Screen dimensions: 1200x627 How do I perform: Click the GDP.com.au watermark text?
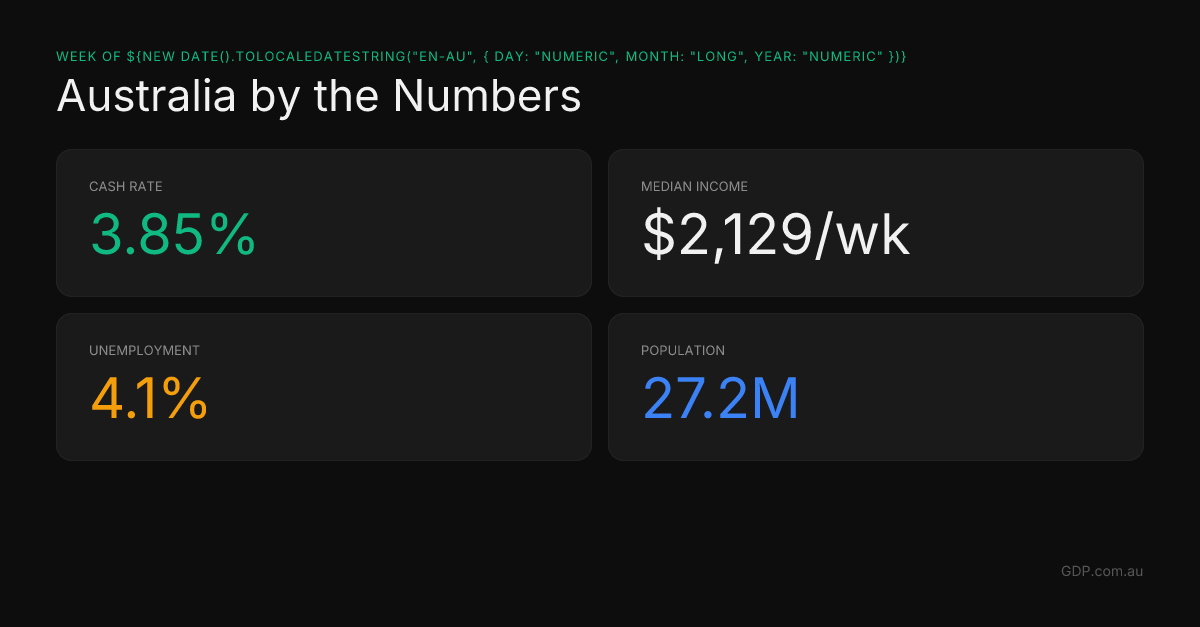click(1102, 571)
